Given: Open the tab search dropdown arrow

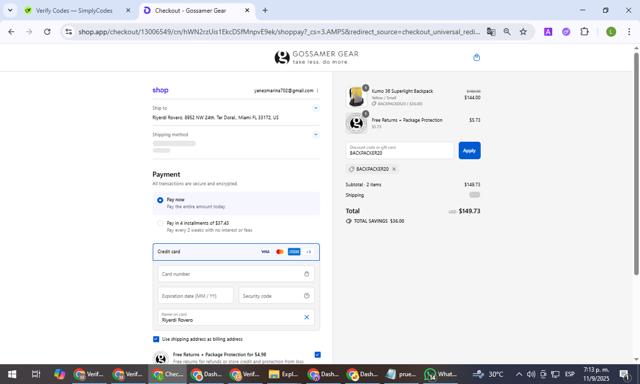Looking at the screenshot, I should click(10, 11).
